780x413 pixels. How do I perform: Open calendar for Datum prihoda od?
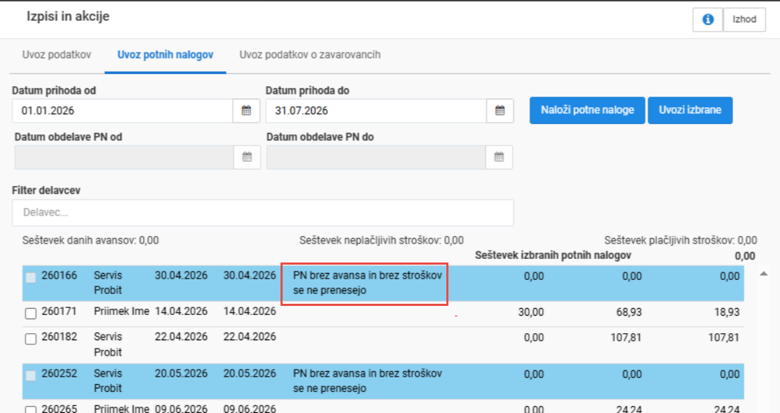pyautogui.click(x=246, y=110)
